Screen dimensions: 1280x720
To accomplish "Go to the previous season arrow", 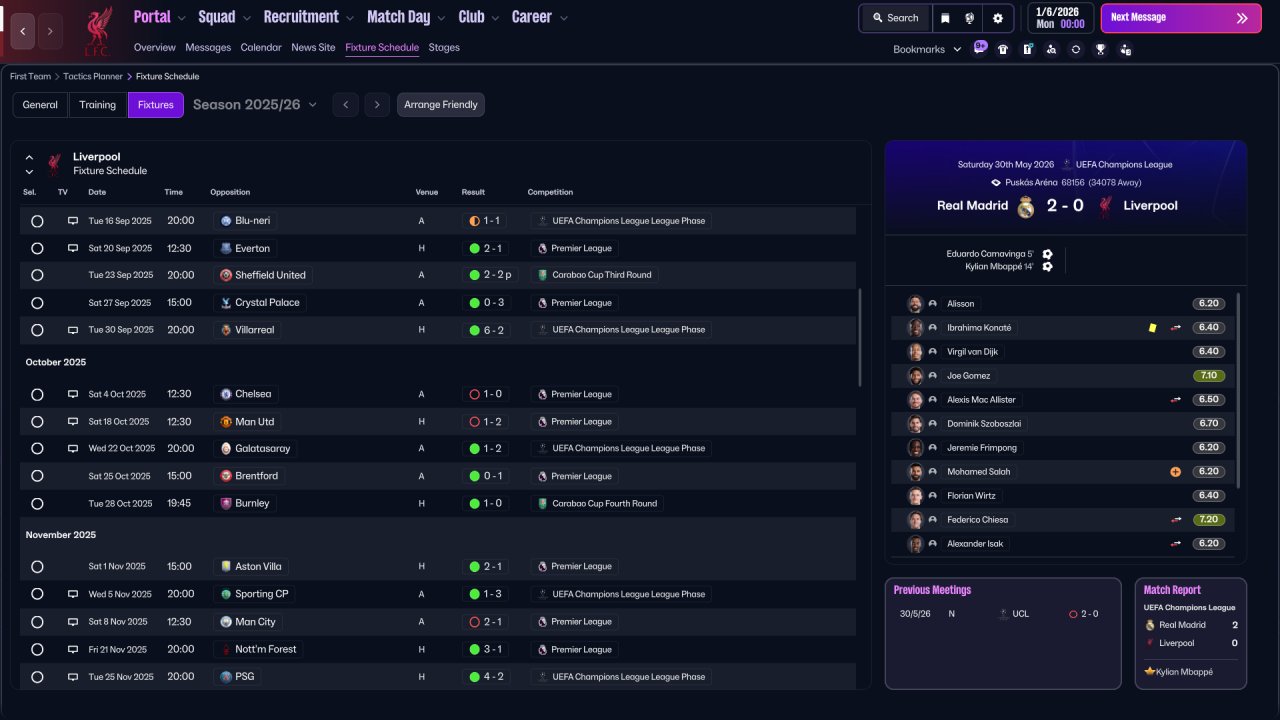I will [346, 105].
